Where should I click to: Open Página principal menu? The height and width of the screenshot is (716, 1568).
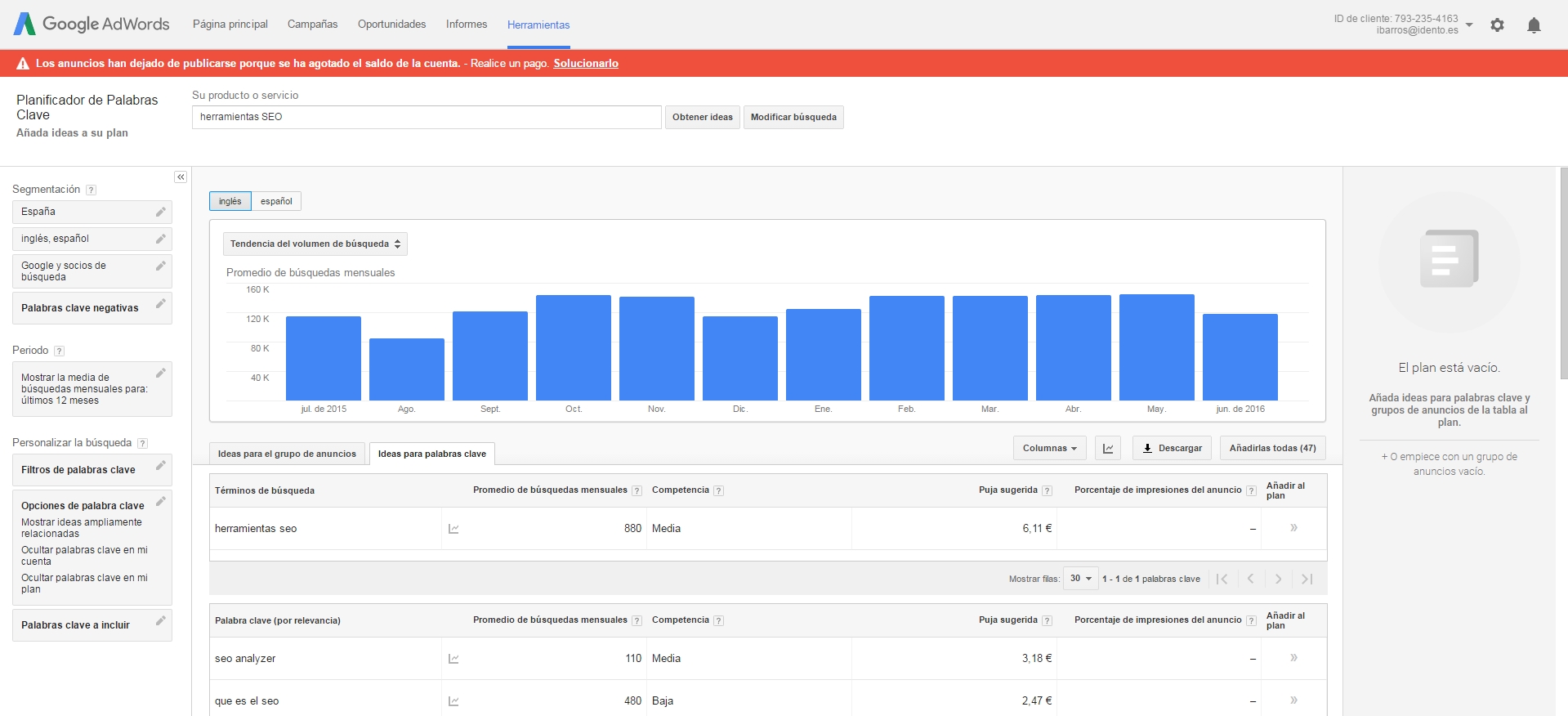[230, 25]
